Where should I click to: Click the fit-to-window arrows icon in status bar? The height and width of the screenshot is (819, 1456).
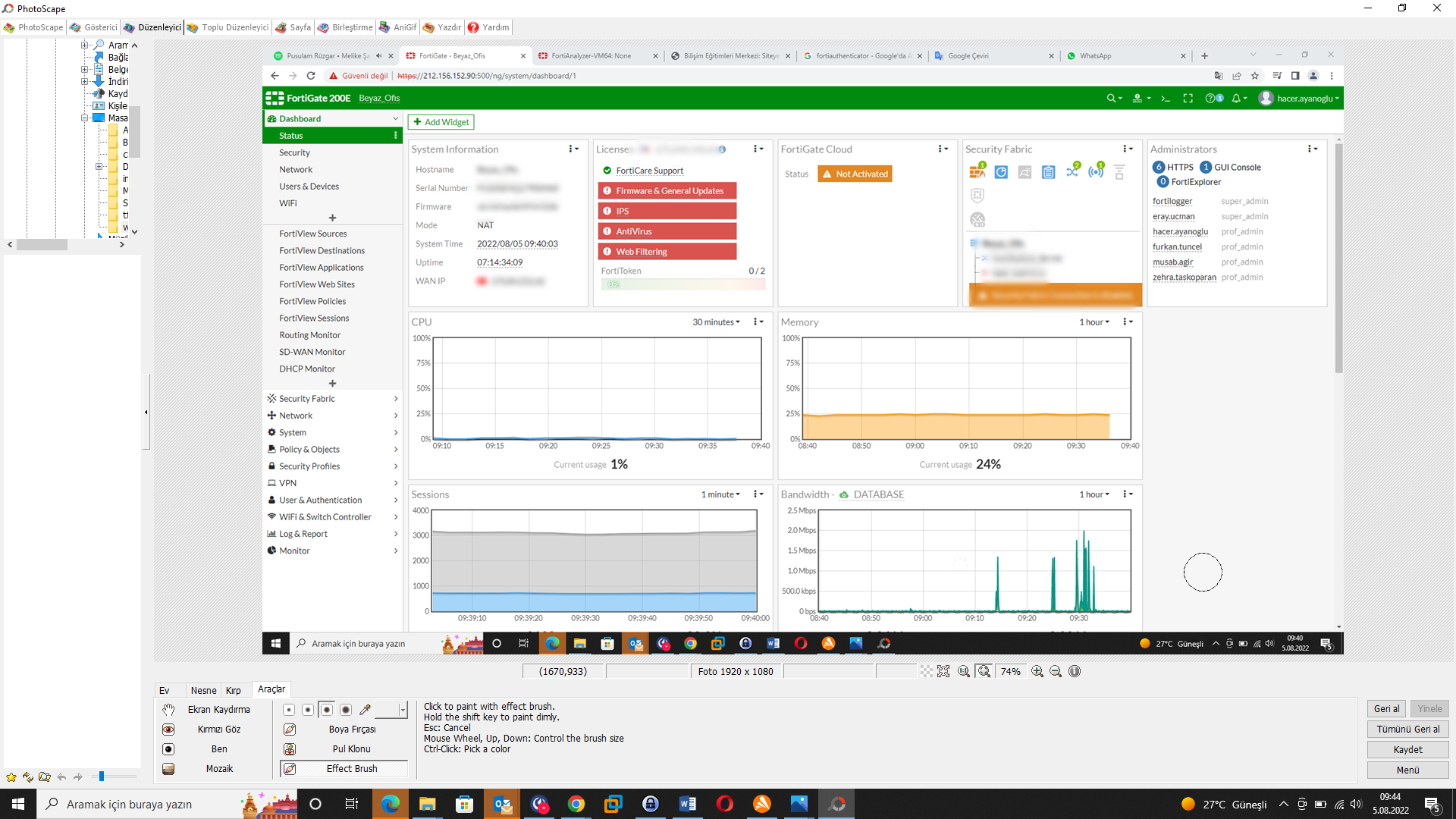tap(943, 671)
